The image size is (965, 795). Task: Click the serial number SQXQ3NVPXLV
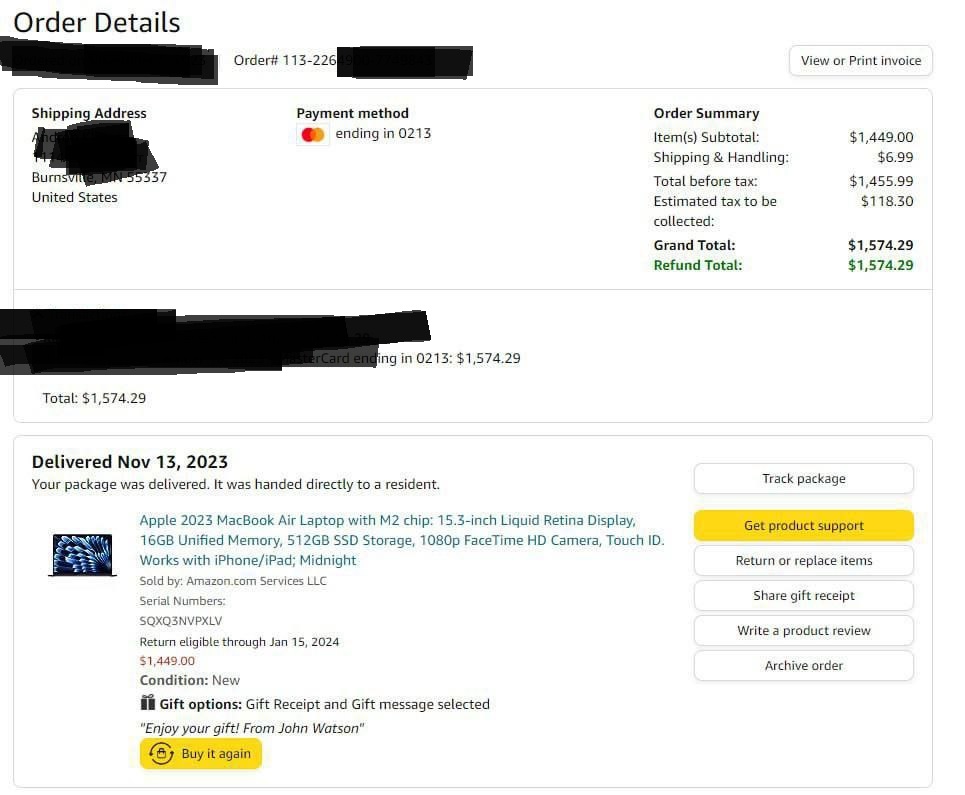pyautogui.click(x=181, y=621)
